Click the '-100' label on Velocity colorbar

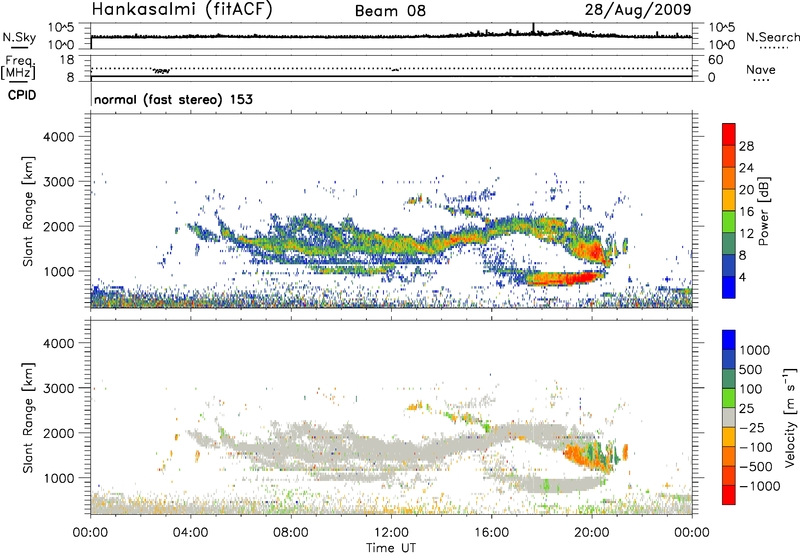(x=756, y=447)
